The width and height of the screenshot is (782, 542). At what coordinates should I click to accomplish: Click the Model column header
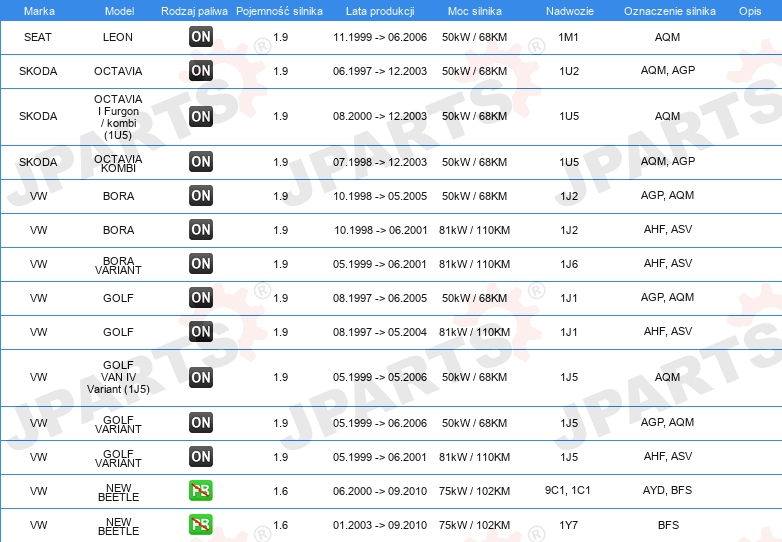point(119,11)
